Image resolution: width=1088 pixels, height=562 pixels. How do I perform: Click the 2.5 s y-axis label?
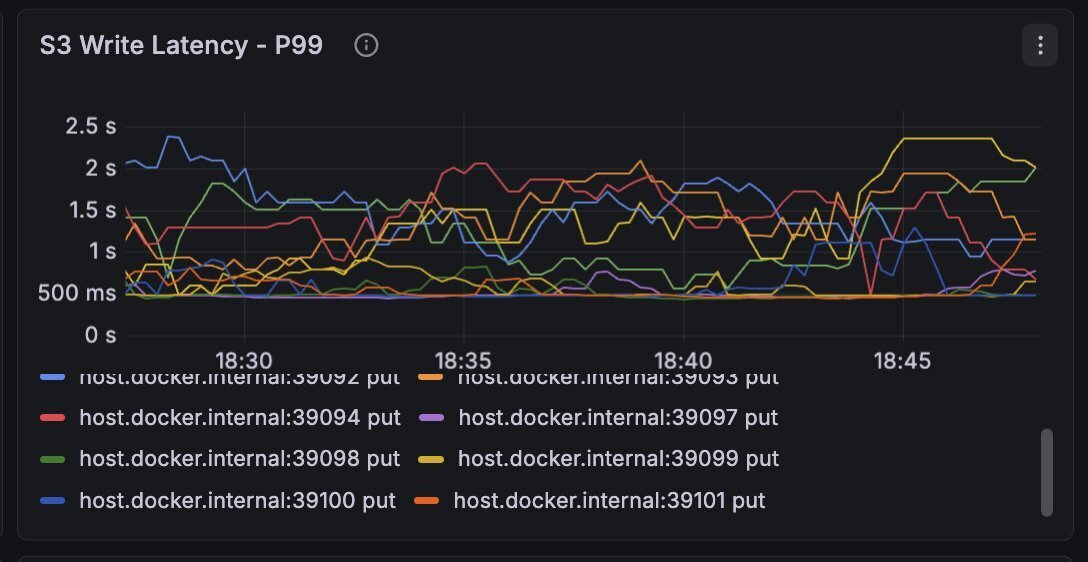pos(91,126)
